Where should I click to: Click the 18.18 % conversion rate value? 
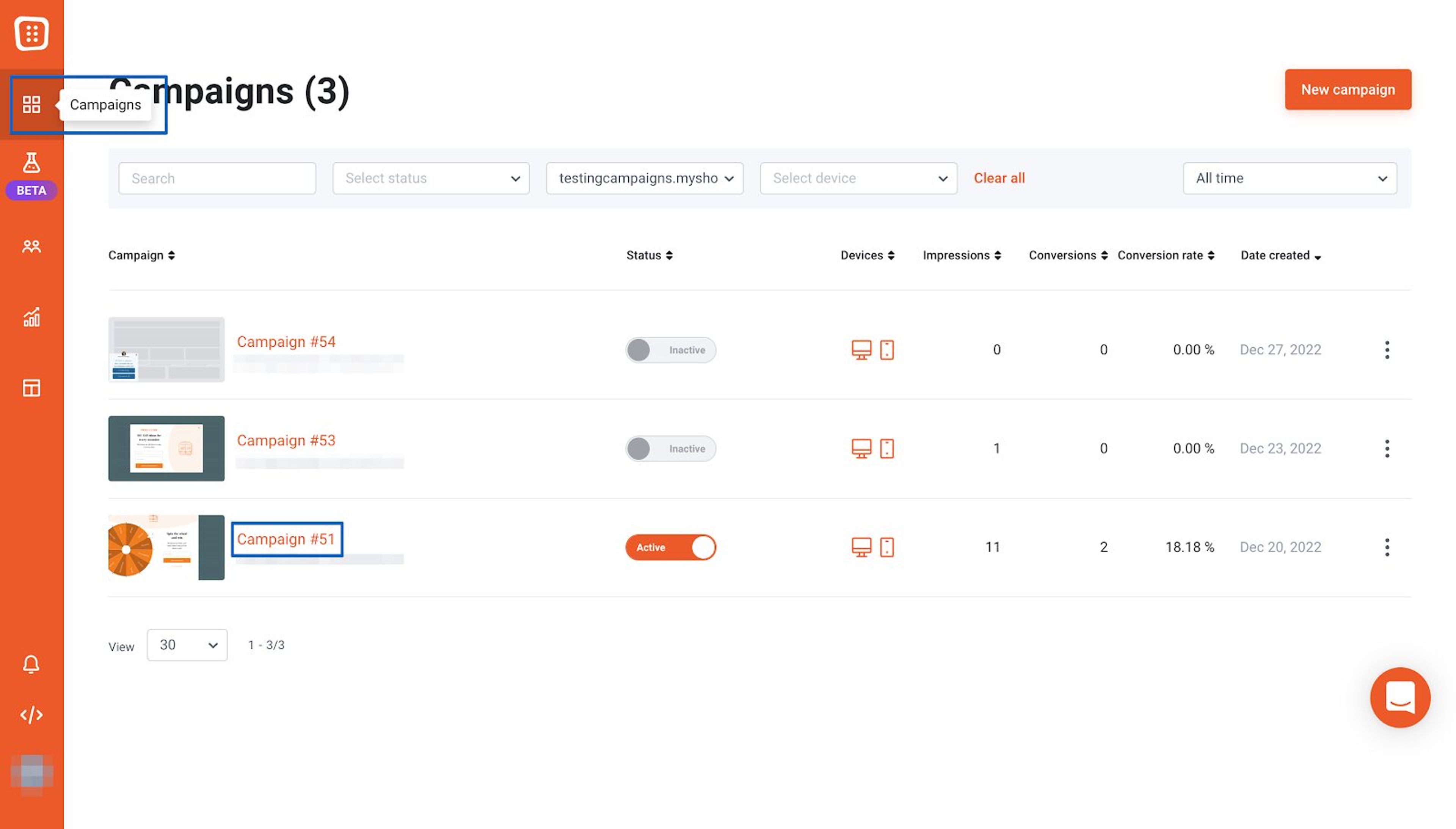(x=1189, y=547)
